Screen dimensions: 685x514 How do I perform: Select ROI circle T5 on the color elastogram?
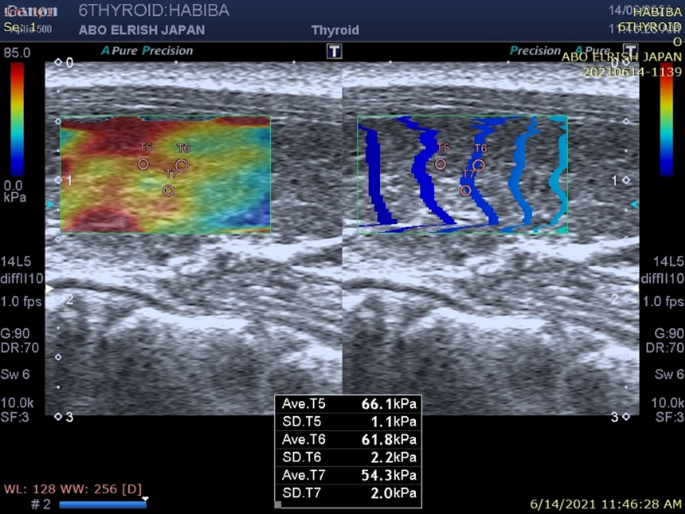pyautogui.click(x=143, y=164)
